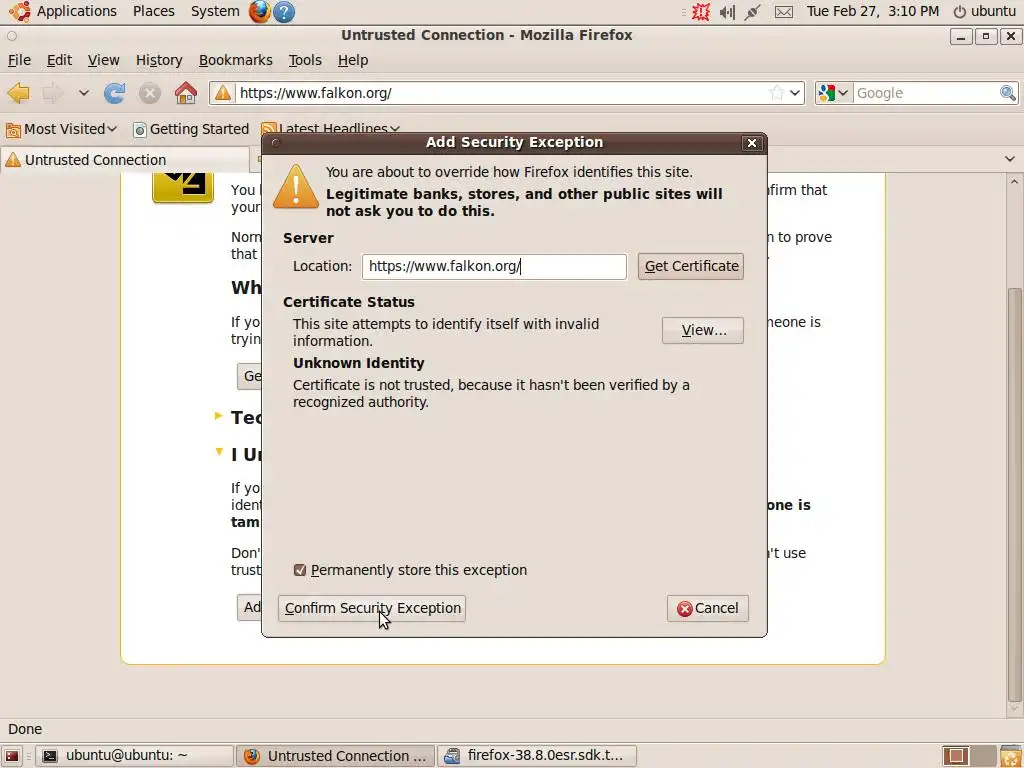Open the back/forward history dropdown arrow
The width and height of the screenshot is (1024, 768).
pos(84,93)
